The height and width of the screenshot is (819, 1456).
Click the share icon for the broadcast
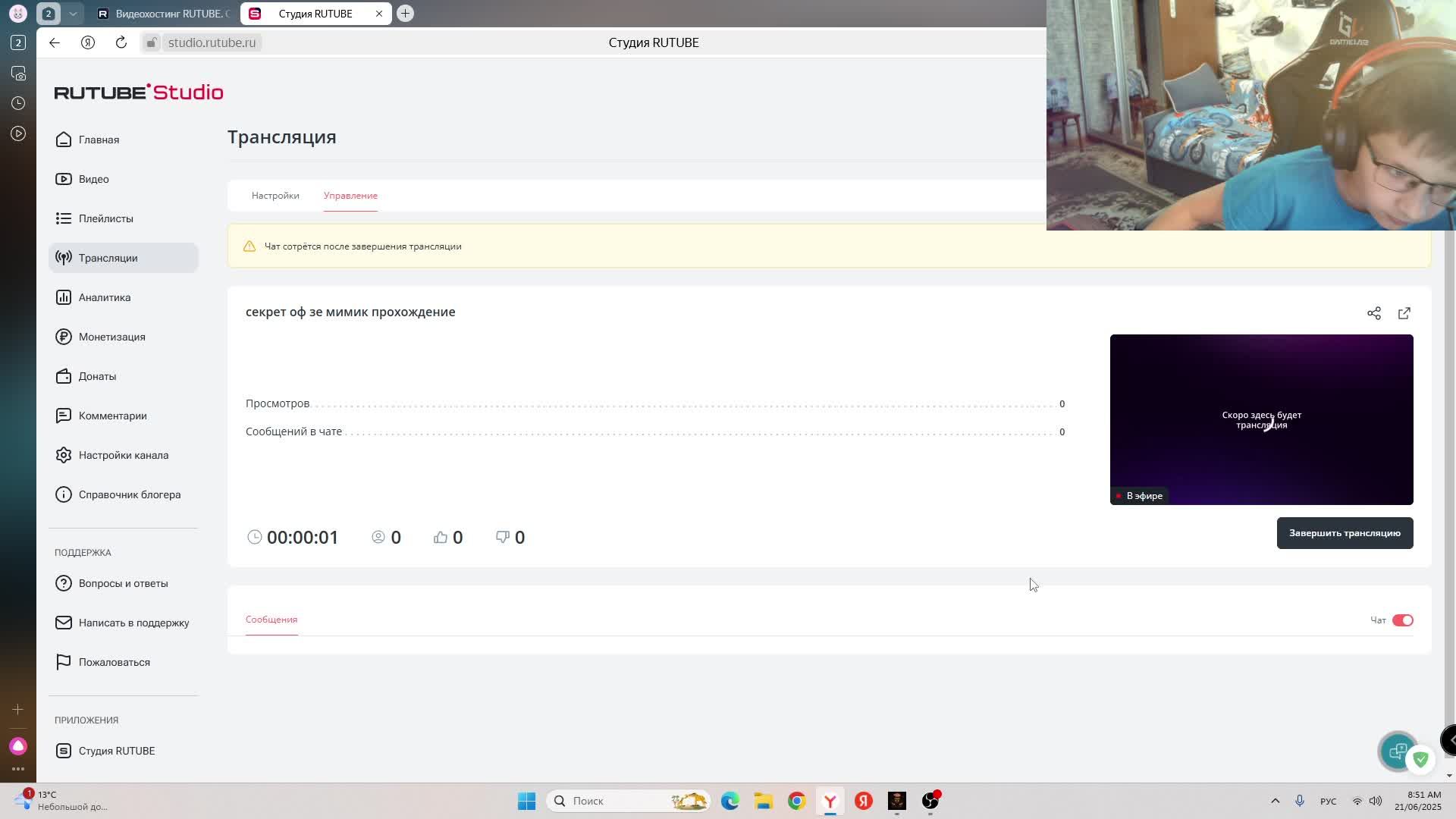[1373, 313]
